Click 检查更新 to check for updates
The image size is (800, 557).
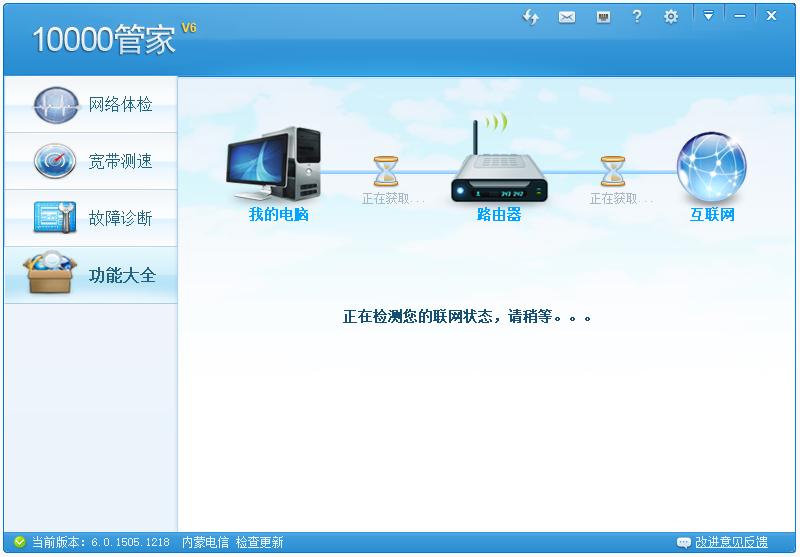click(259, 542)
